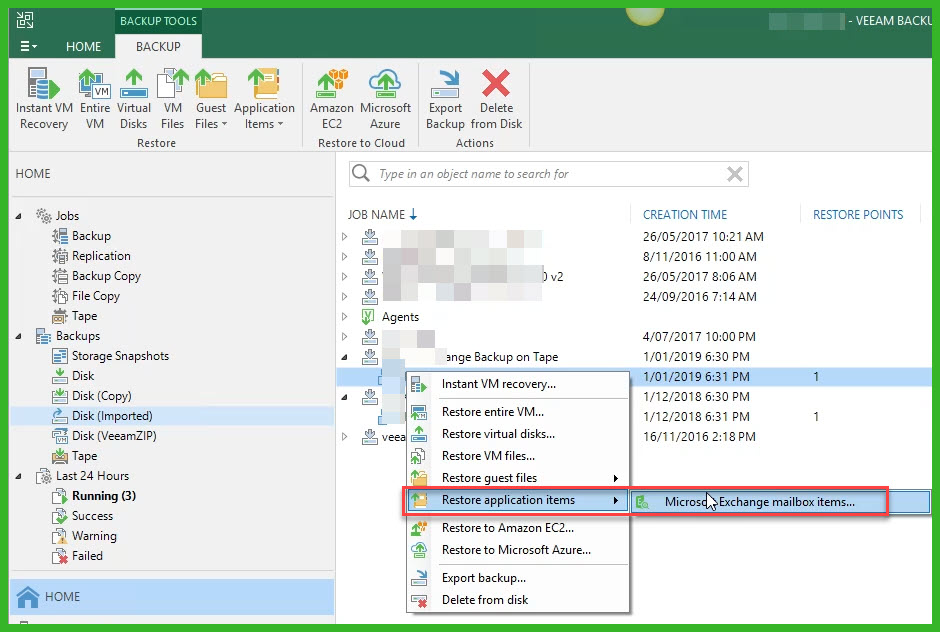Switch to the HOME ribbon tab

point(83,46)
